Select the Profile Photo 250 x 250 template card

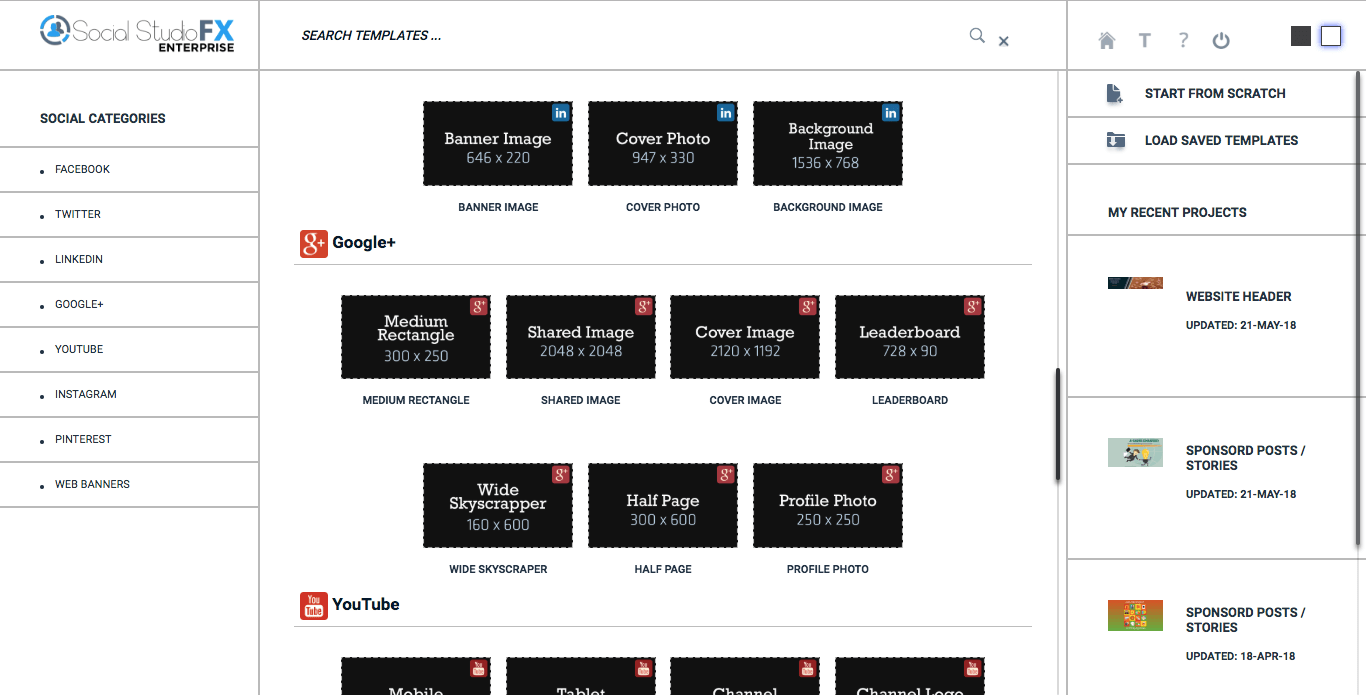tap(828, 506)
